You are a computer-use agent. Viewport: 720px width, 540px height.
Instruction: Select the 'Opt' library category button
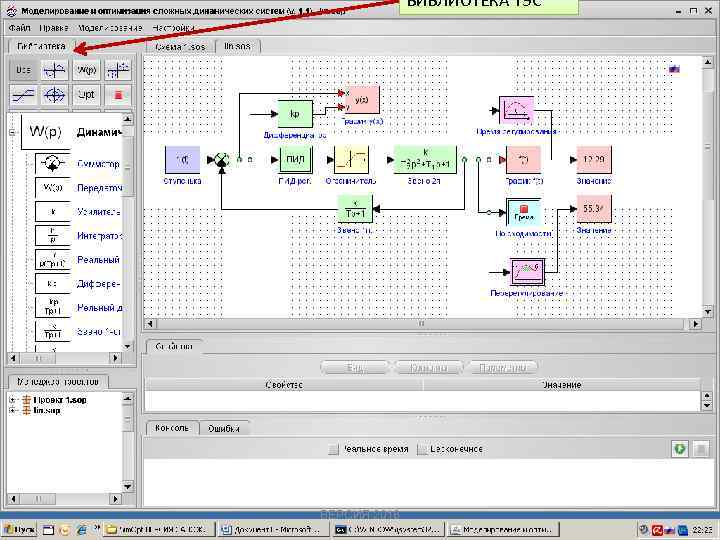point(86,95)
